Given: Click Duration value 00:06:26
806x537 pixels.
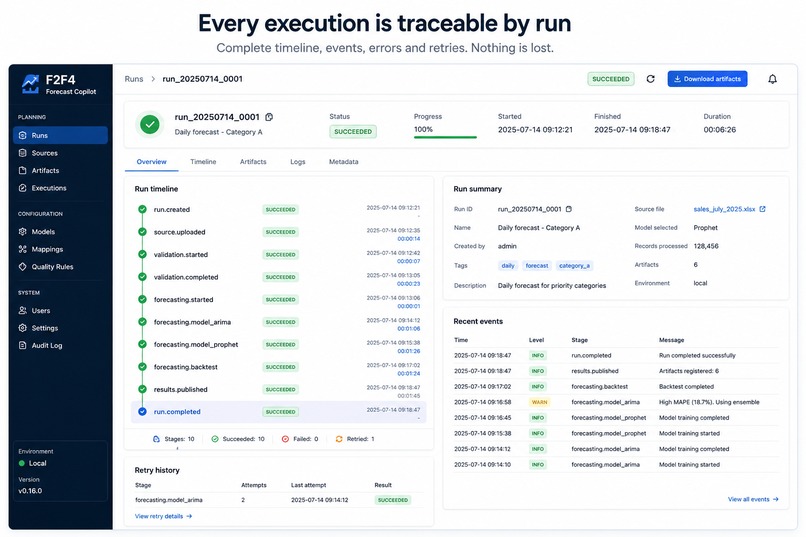Looking at the screenshot, I should (720, 129).
